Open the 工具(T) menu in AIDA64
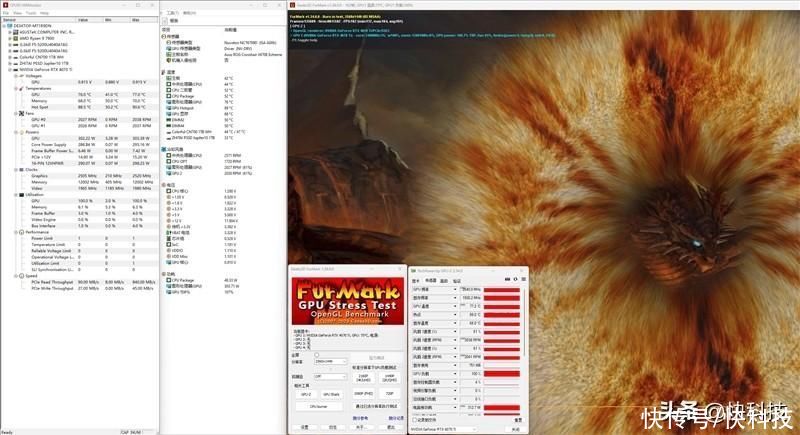Viewport: 800px width, 435px height. [x=172, y=13]
